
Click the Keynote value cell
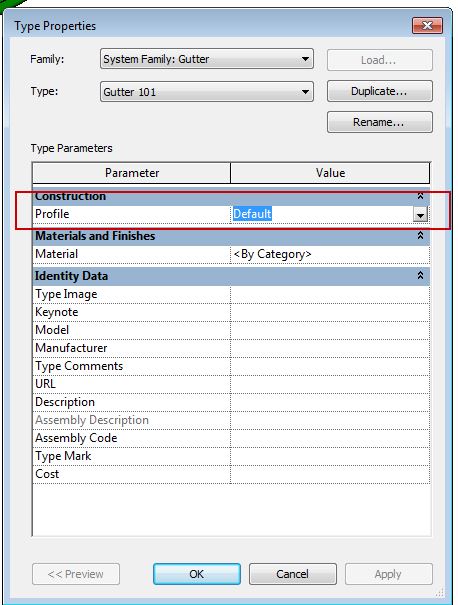pos(330,312)
